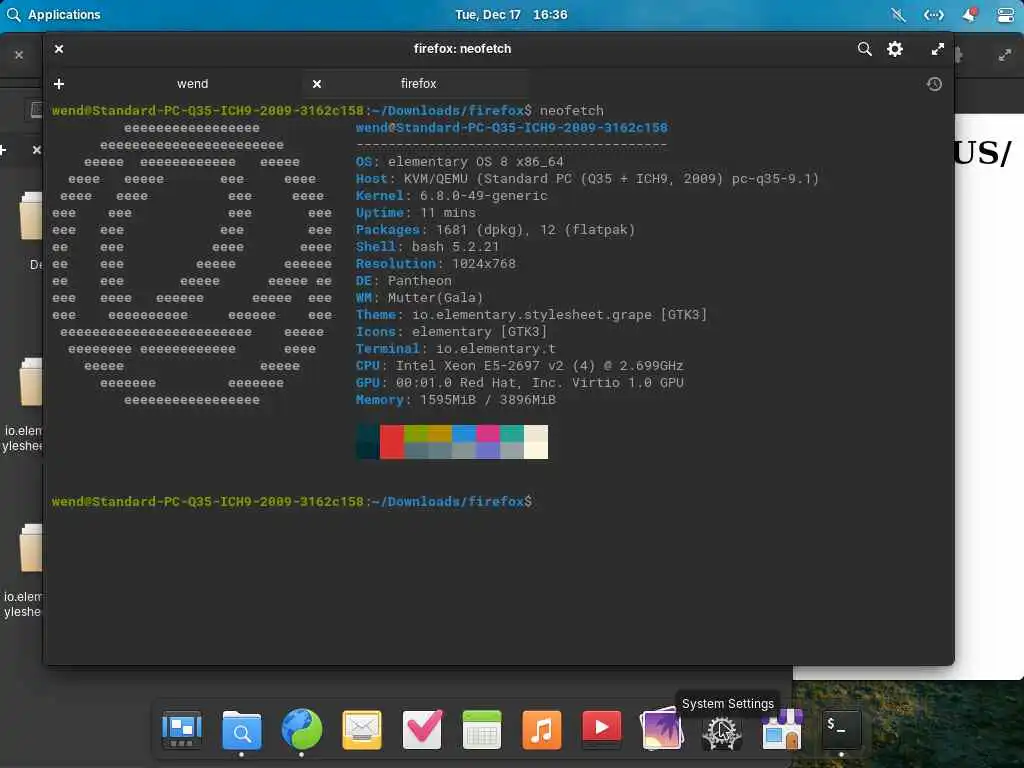
Task: Open the session power indicator
Action: point(1006,14)
